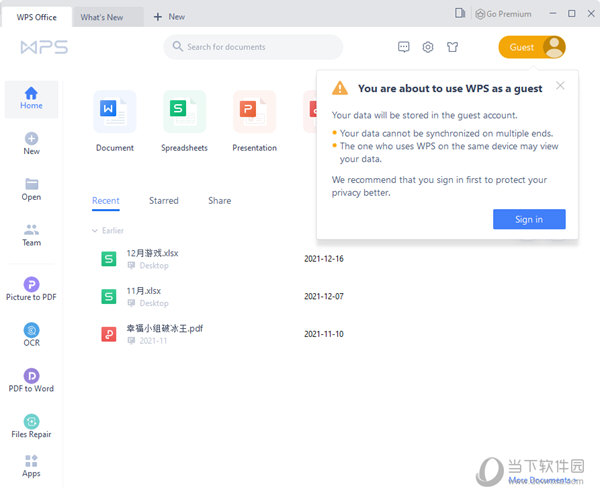Launch the OCR tool

point(31,335)
